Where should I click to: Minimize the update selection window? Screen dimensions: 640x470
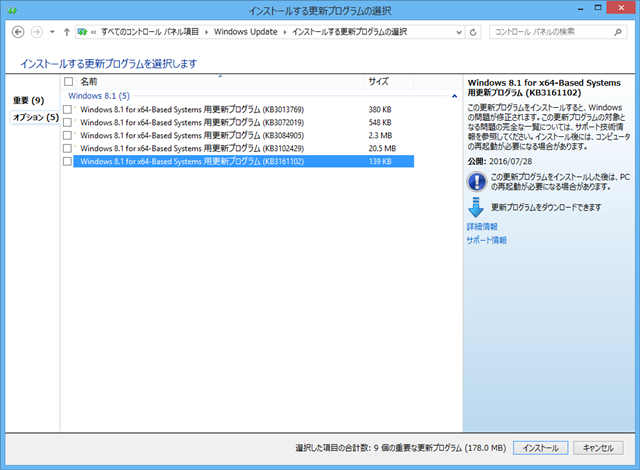pyautogui.click(x=580, y=9)
